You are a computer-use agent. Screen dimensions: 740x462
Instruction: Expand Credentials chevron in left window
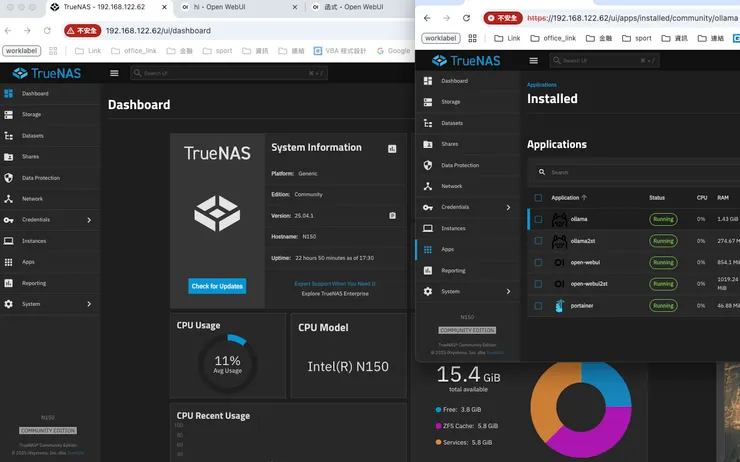pos(89,220)
